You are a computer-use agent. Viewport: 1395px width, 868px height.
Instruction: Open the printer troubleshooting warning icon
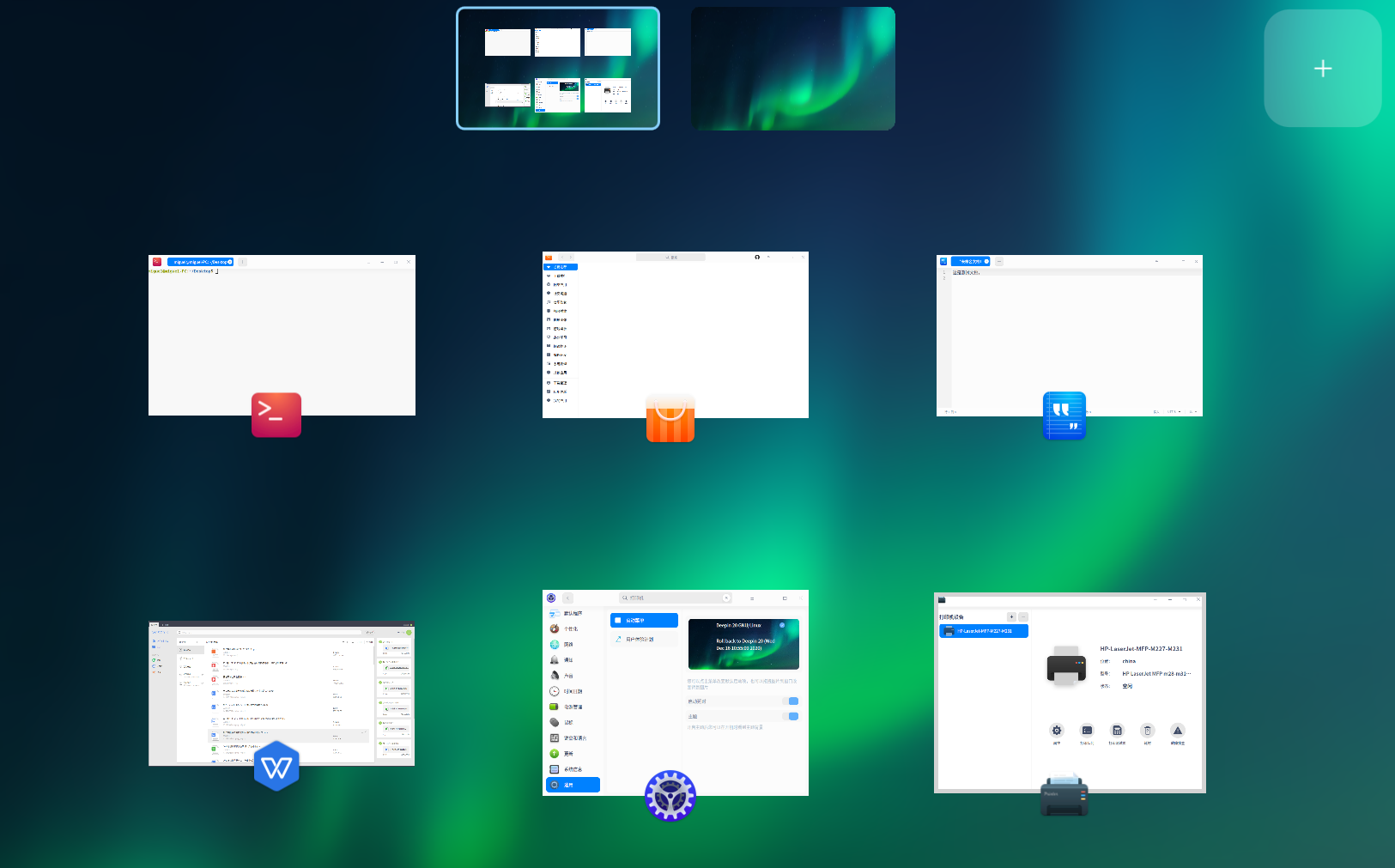click(1178, 730)
